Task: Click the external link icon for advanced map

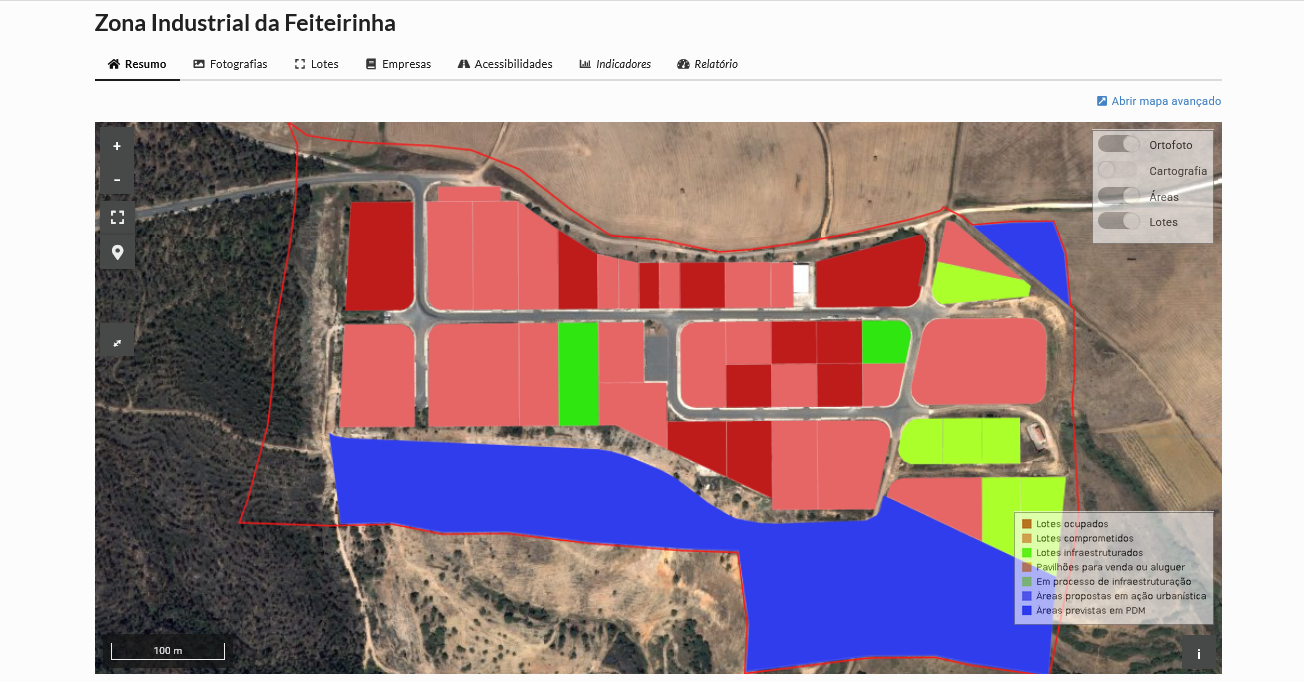Action: tap(1102, 101)
